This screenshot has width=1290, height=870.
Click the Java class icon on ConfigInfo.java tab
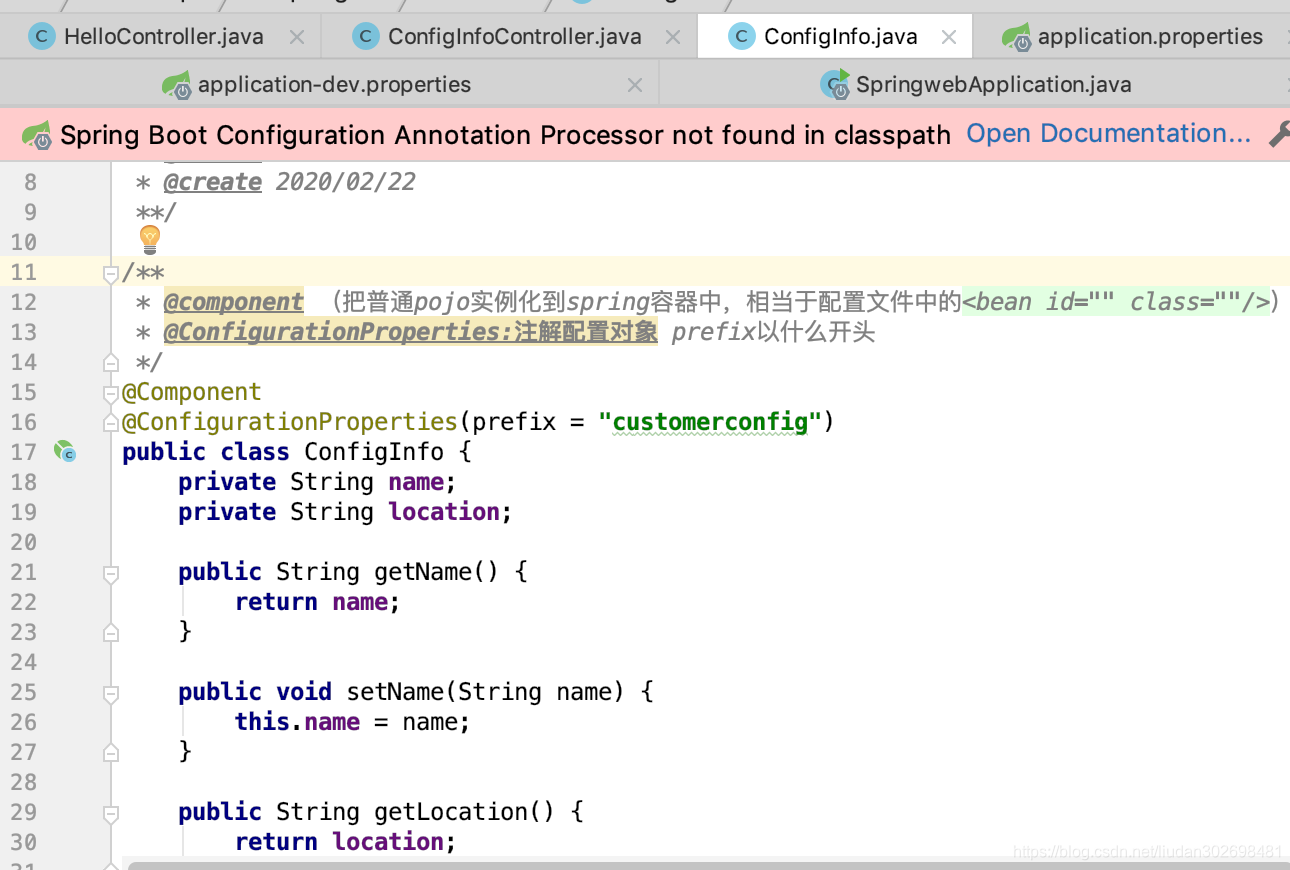click(x=740, y=36)
